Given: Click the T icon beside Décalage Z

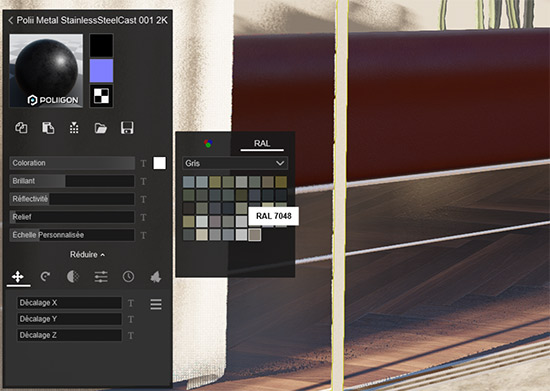Looking at the screenshot, I should pyautogui.click(x=131, y=336).
